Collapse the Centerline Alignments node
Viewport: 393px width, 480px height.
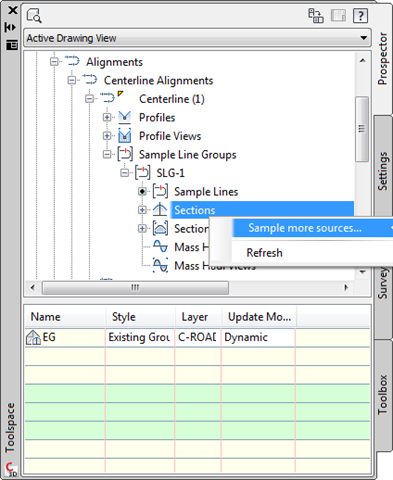tap(72, 80)
